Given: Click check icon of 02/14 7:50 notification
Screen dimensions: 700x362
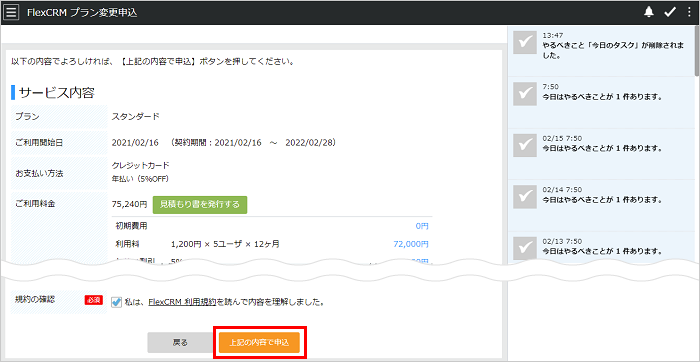Looking at the screenshot, I should click(x=525, y=196).
